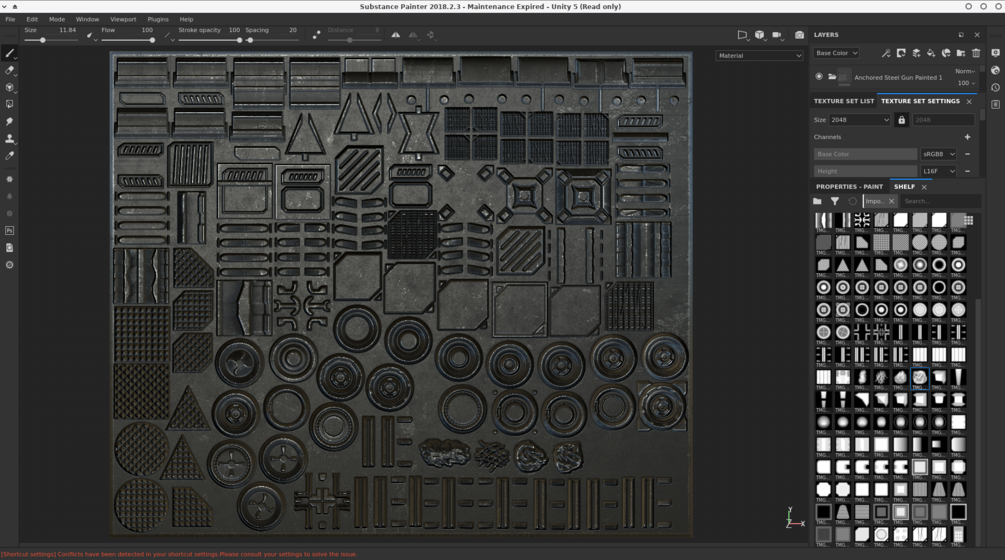Screen dimensions: 1005x560
Task: Toggle the circle icon next to Shelf filter
Action: pyautogui.click(x=852, y=201)
